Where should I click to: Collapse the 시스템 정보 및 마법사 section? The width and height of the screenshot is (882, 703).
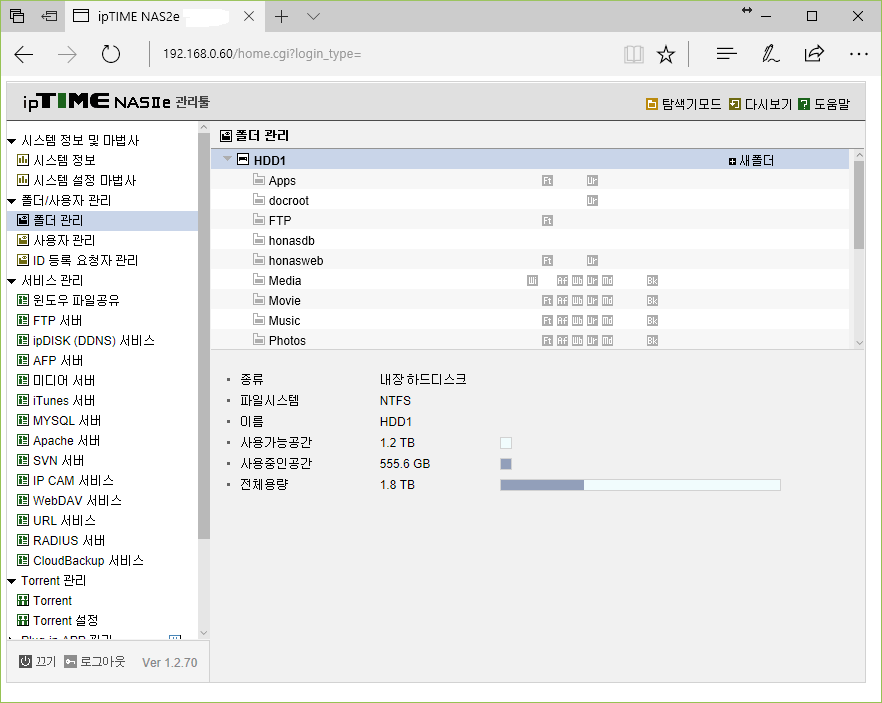[11, 141]
